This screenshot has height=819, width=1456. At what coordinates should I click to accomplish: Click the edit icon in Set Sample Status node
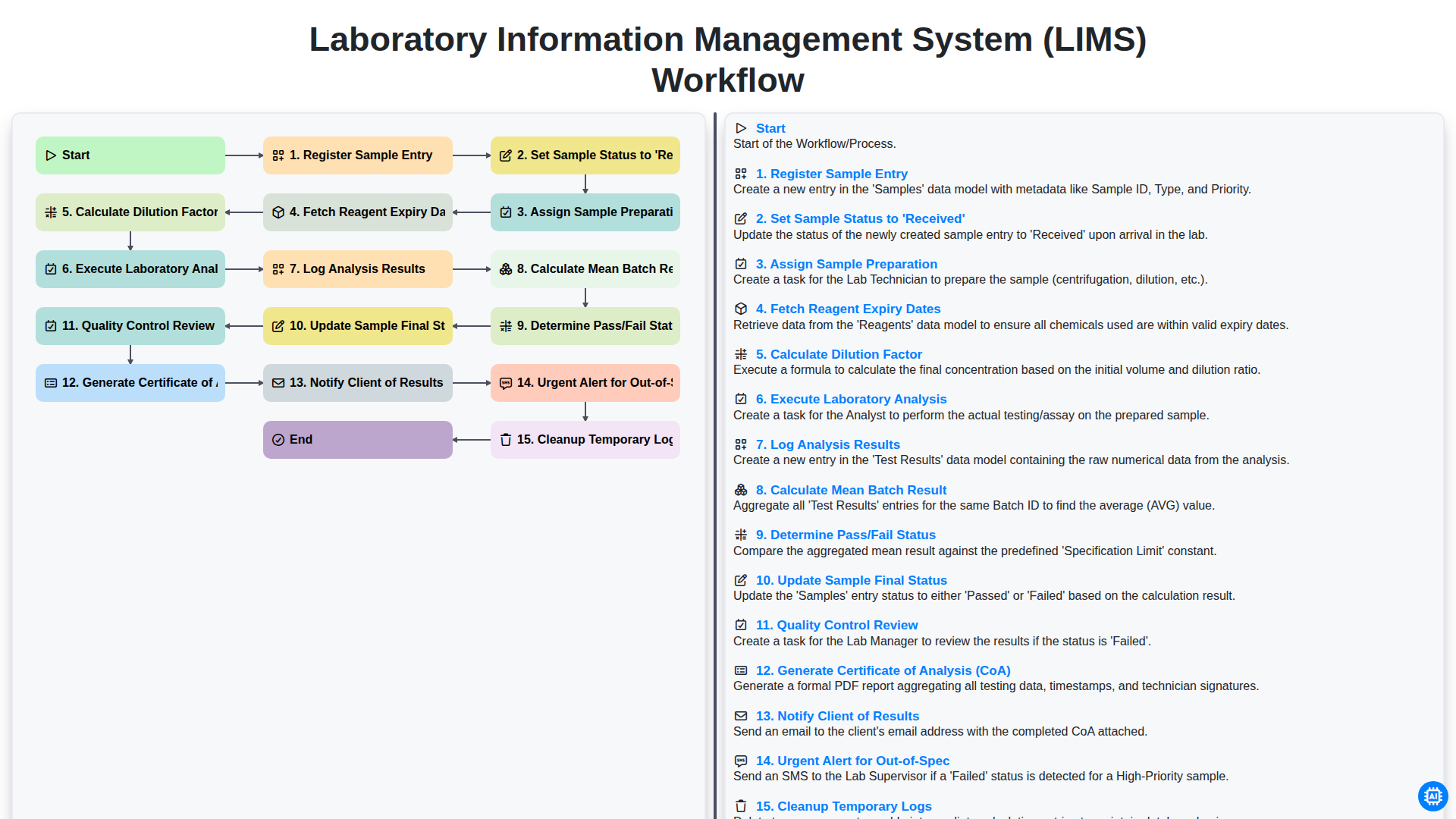[506, 155]
